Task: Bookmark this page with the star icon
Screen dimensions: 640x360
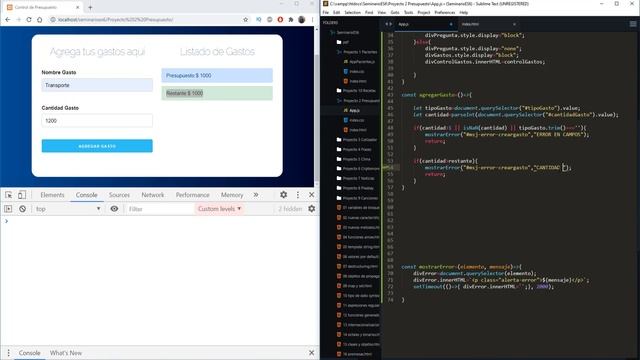Action: click(x=246, y=20)
